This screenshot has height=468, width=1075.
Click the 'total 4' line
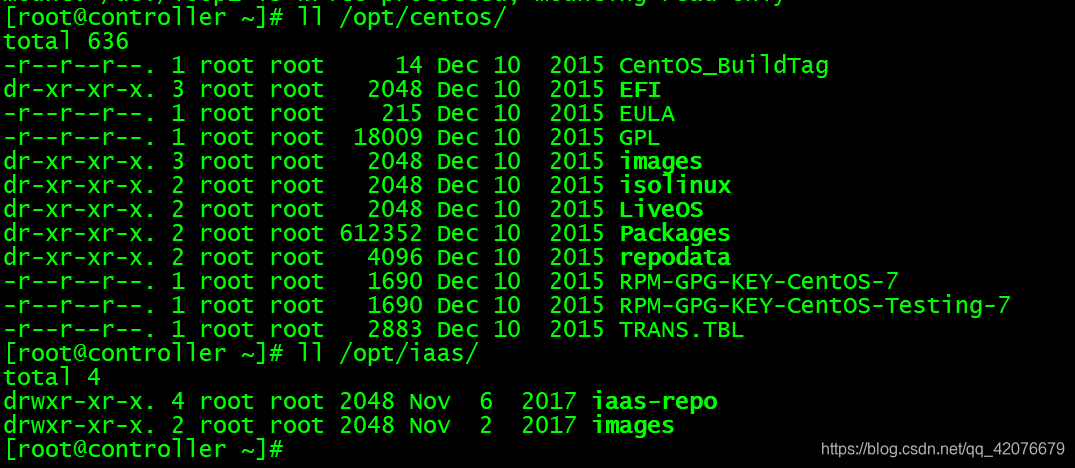pos(52,378)
